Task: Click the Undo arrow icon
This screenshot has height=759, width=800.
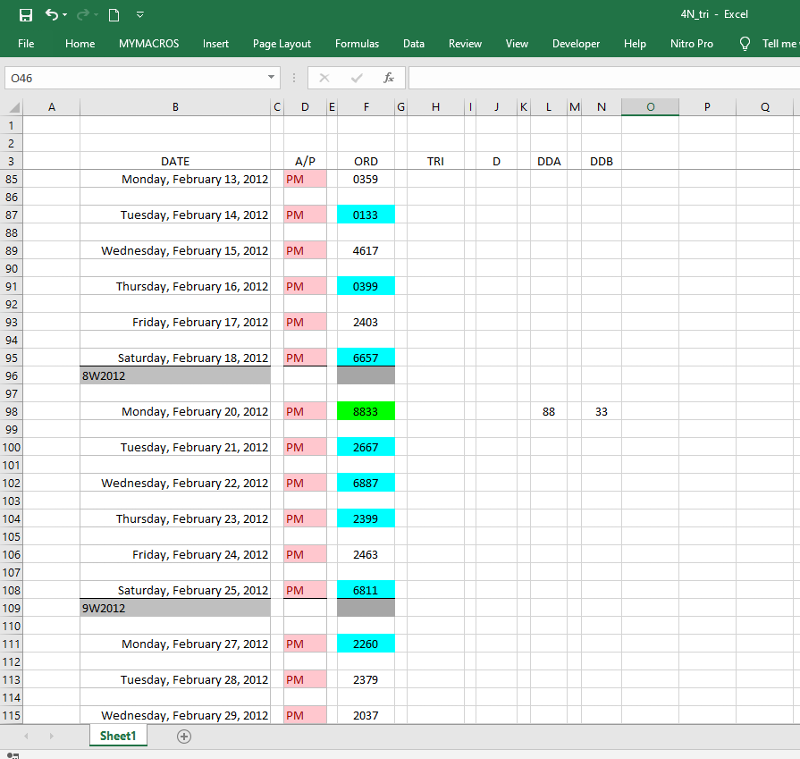Action: point(51,15)
